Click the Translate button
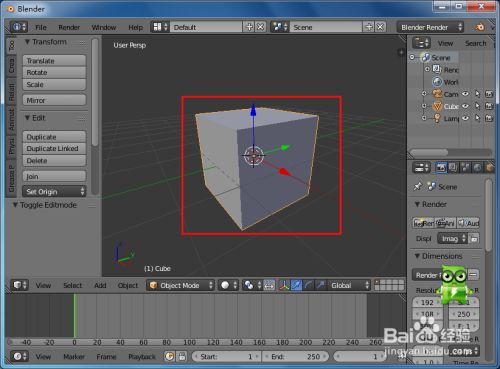 [54, 61]
